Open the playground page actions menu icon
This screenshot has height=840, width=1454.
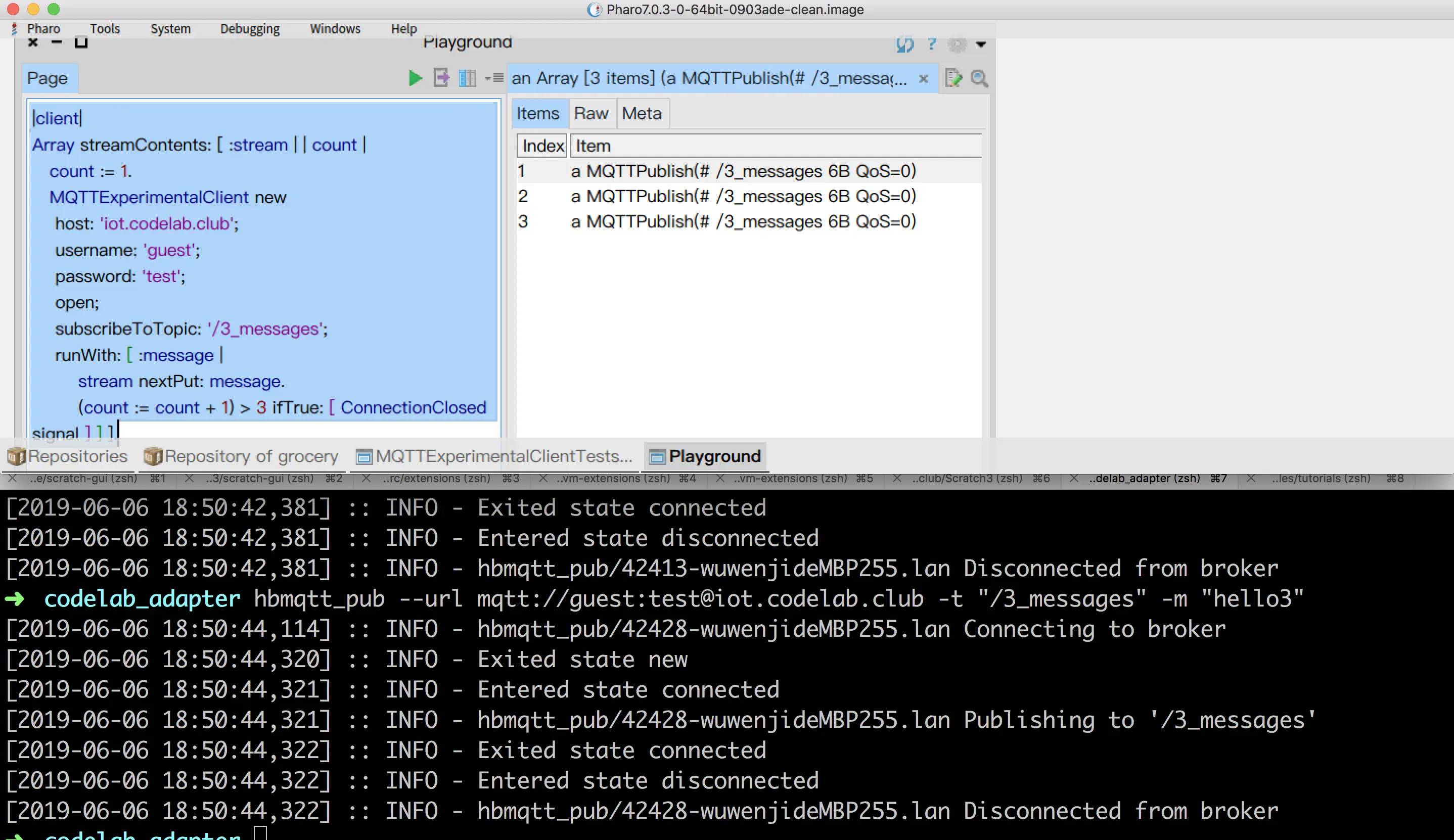click(495, 78)
